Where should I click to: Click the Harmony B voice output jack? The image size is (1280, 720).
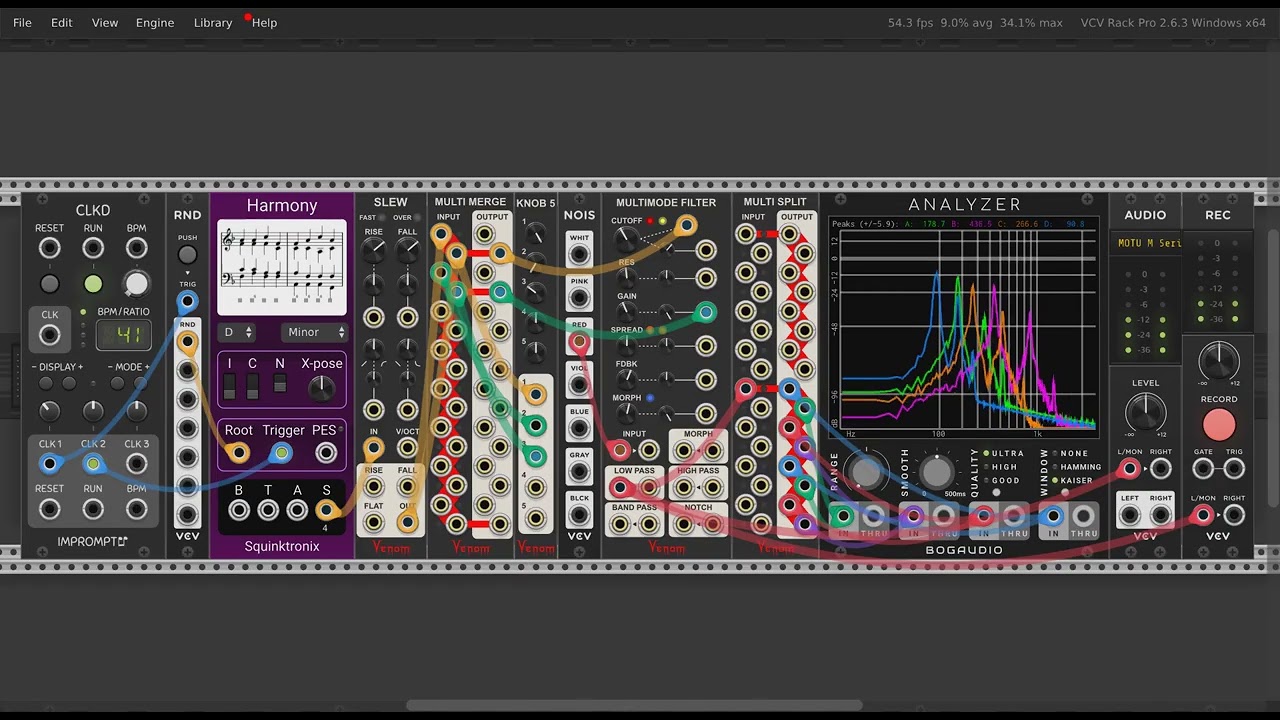pos(238,510)
